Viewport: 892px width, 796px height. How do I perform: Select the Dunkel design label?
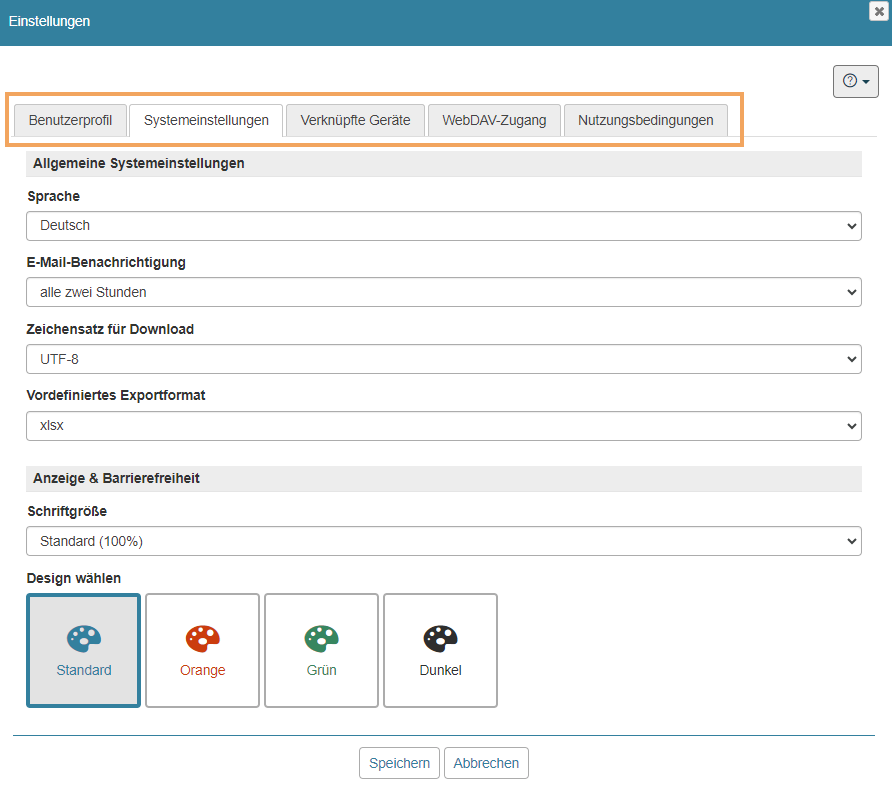[440, 670]
